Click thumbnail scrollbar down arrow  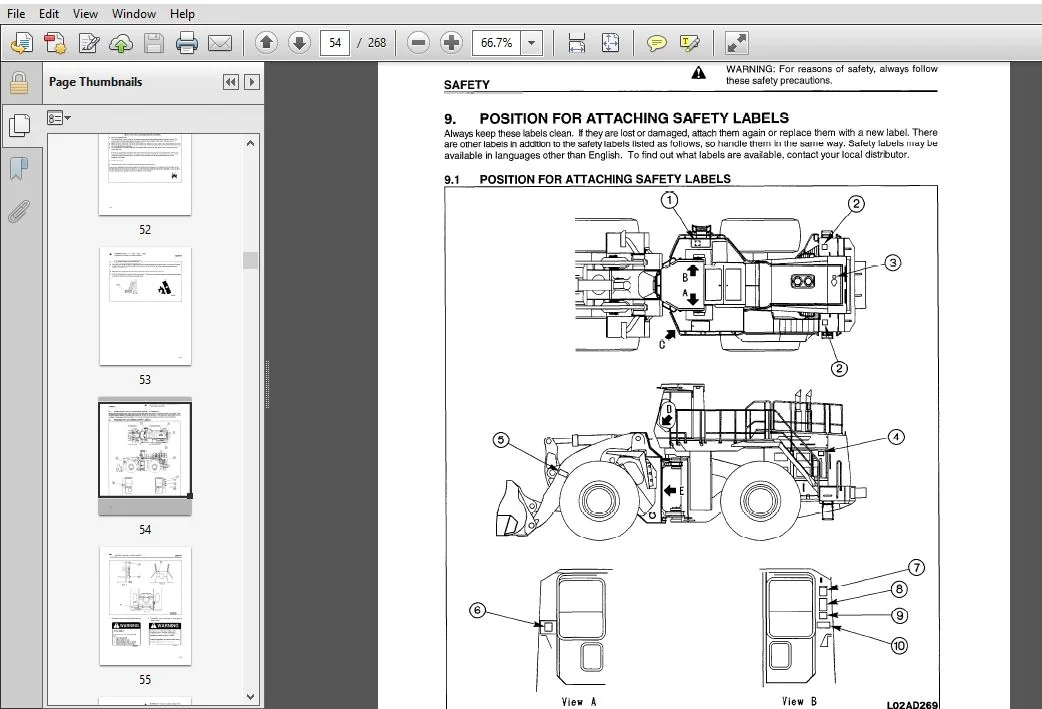(x=251, y=696)
